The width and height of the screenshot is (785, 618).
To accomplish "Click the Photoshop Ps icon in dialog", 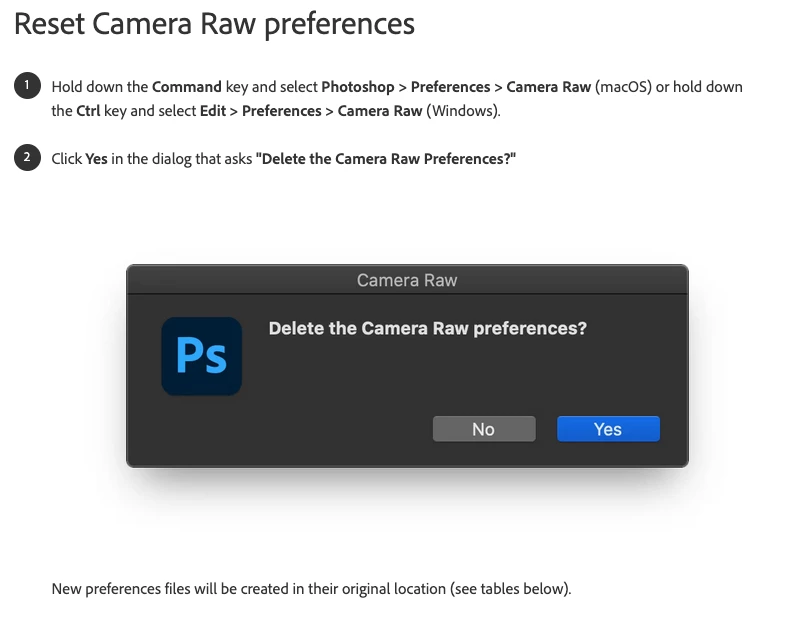I will pos(202,356).
